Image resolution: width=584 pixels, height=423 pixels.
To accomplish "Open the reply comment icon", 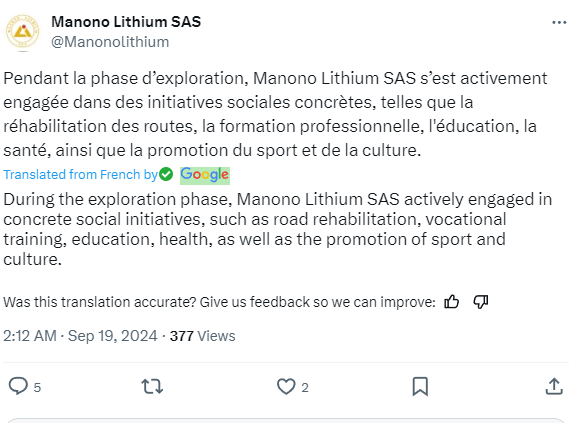I will [x=18, y=386].
